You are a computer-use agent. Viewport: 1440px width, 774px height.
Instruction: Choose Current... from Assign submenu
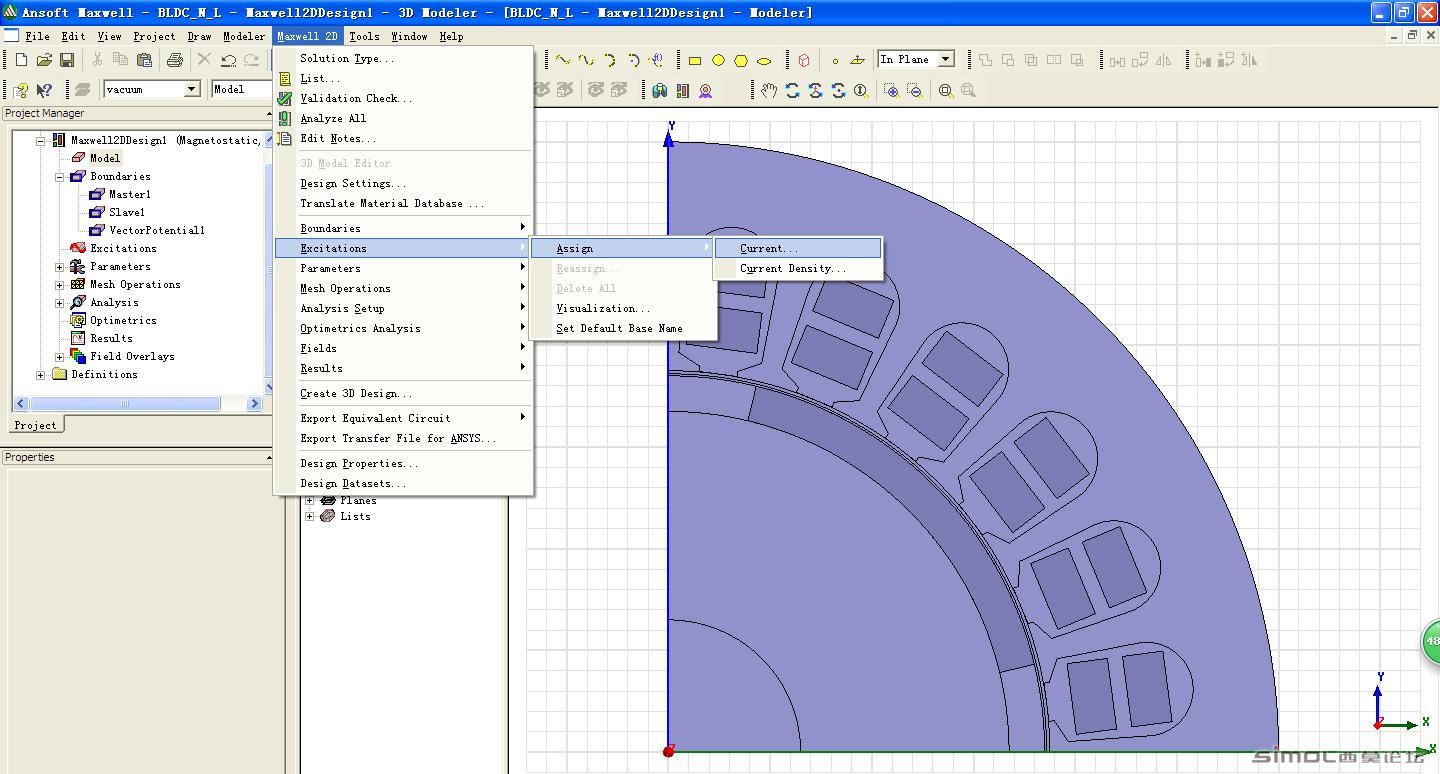798,248
